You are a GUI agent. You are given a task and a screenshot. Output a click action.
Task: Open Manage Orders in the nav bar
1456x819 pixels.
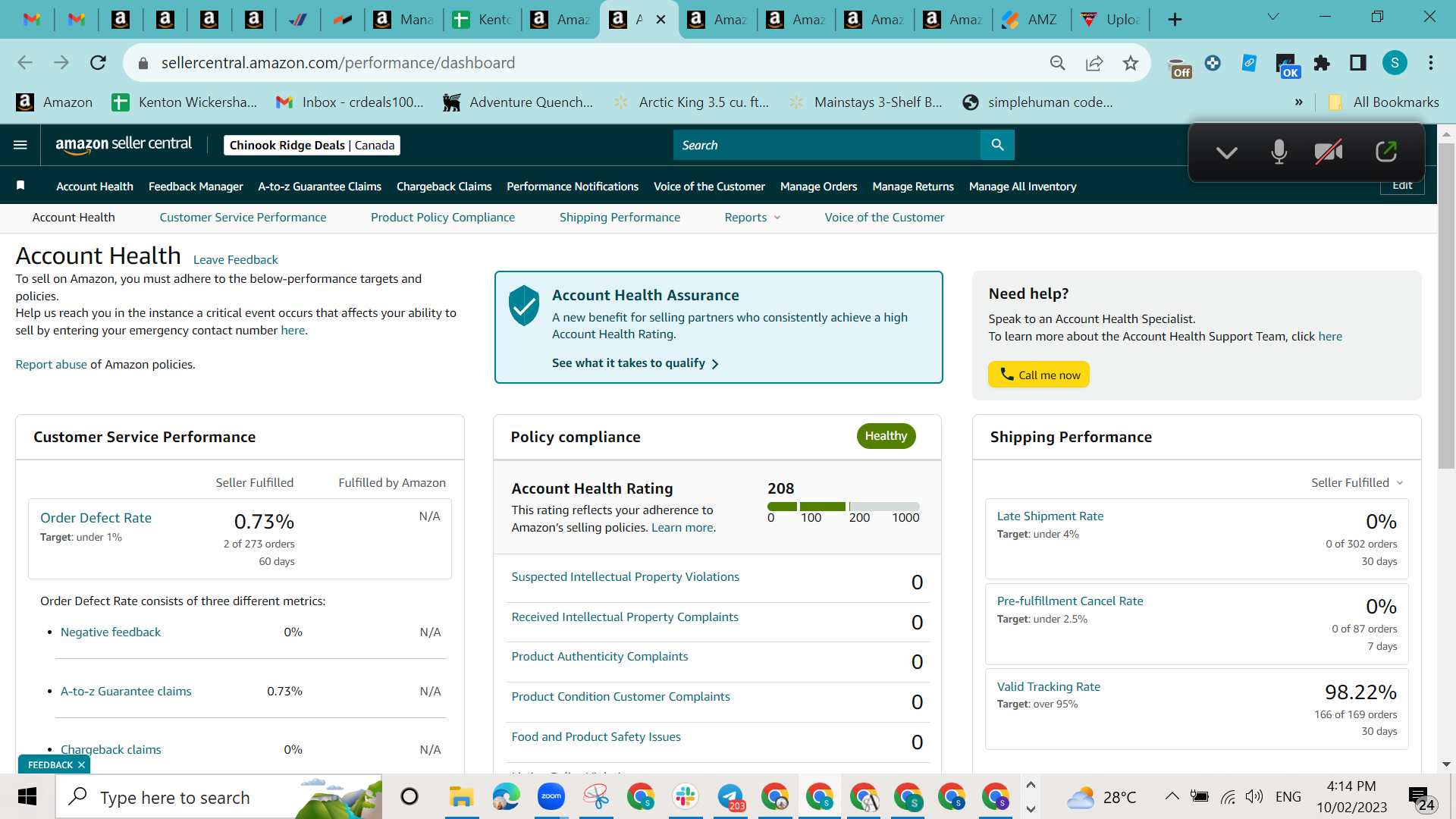pos(818,187)
